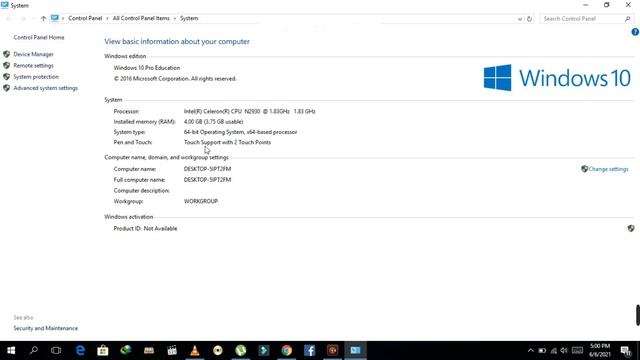
Task: Open Device Manager
Action: click(33, 54)
